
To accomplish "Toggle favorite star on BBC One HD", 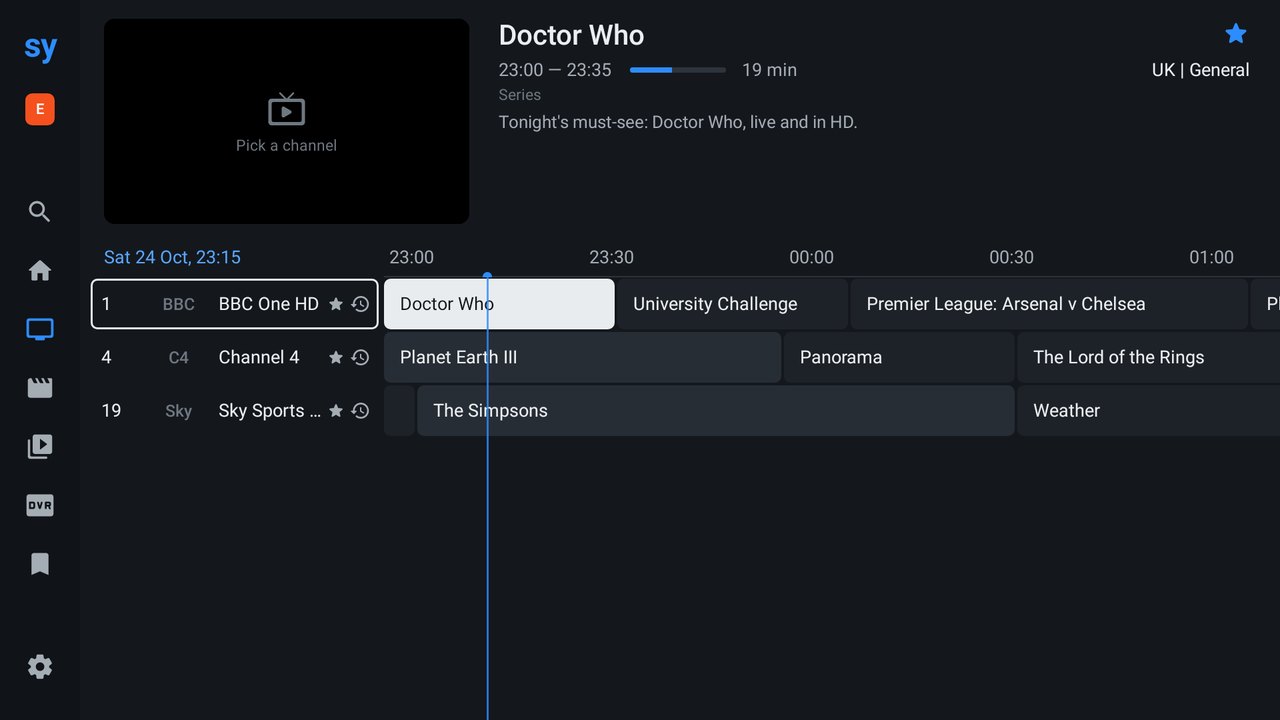I will pos(336,304).
